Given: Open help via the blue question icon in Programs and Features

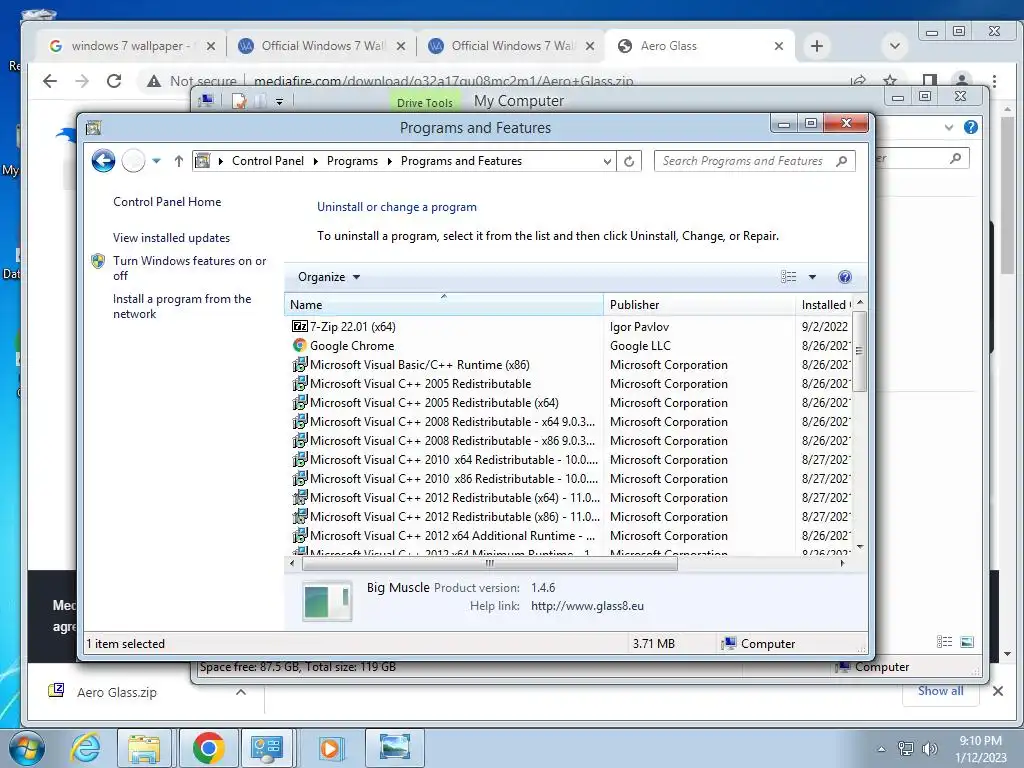Looking at the screenshot, I should pos(844,277).
